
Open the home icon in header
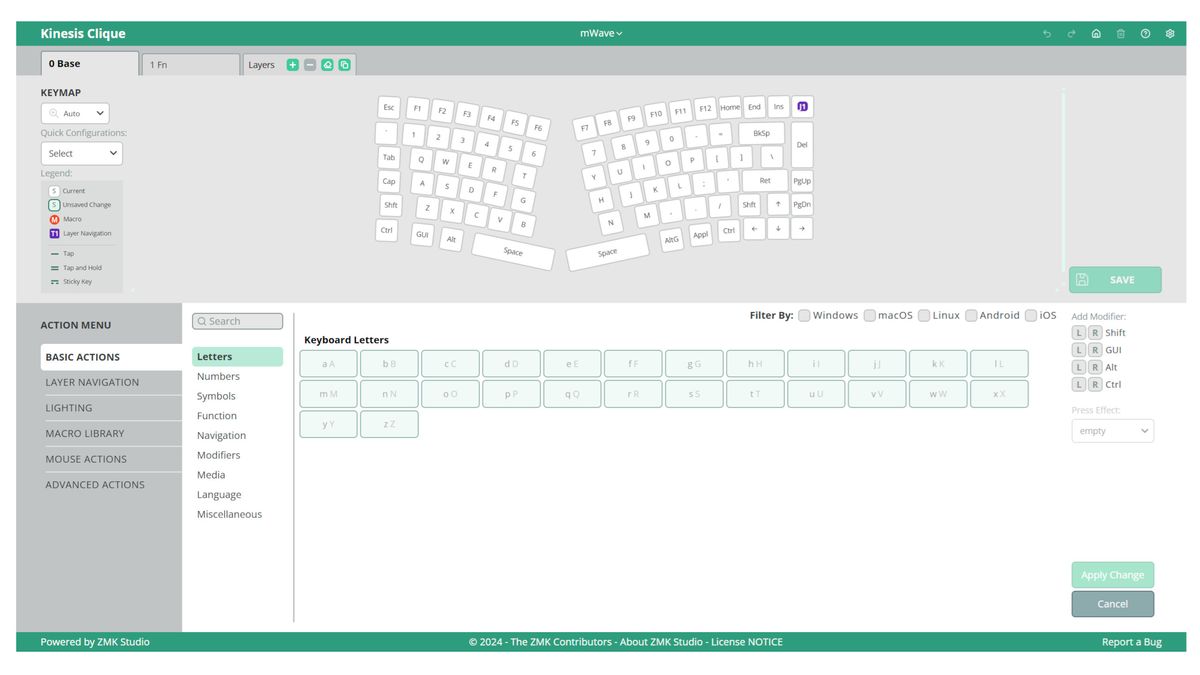tap(1096, 34)
